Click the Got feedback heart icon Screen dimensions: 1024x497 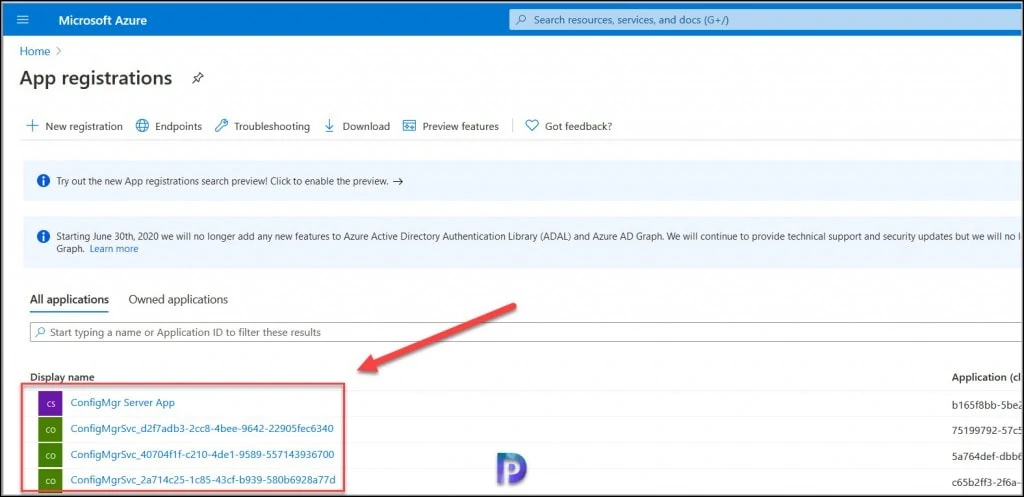click(x=532, y=125)
